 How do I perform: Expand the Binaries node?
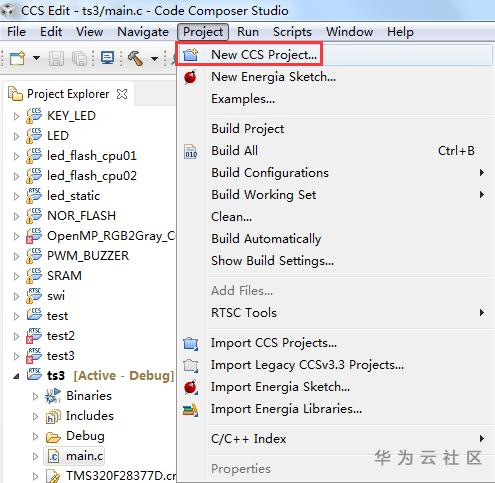[x=35, y=396]
